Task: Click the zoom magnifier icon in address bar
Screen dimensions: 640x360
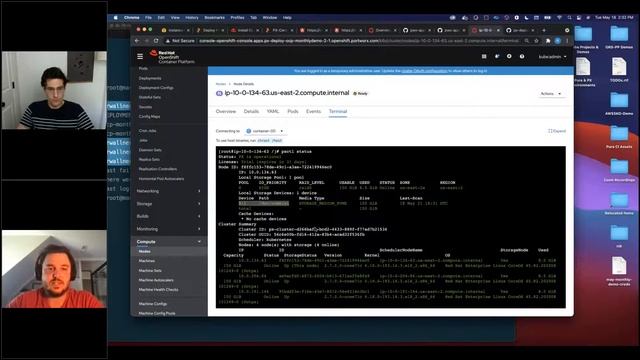Action: pos(527,41)
